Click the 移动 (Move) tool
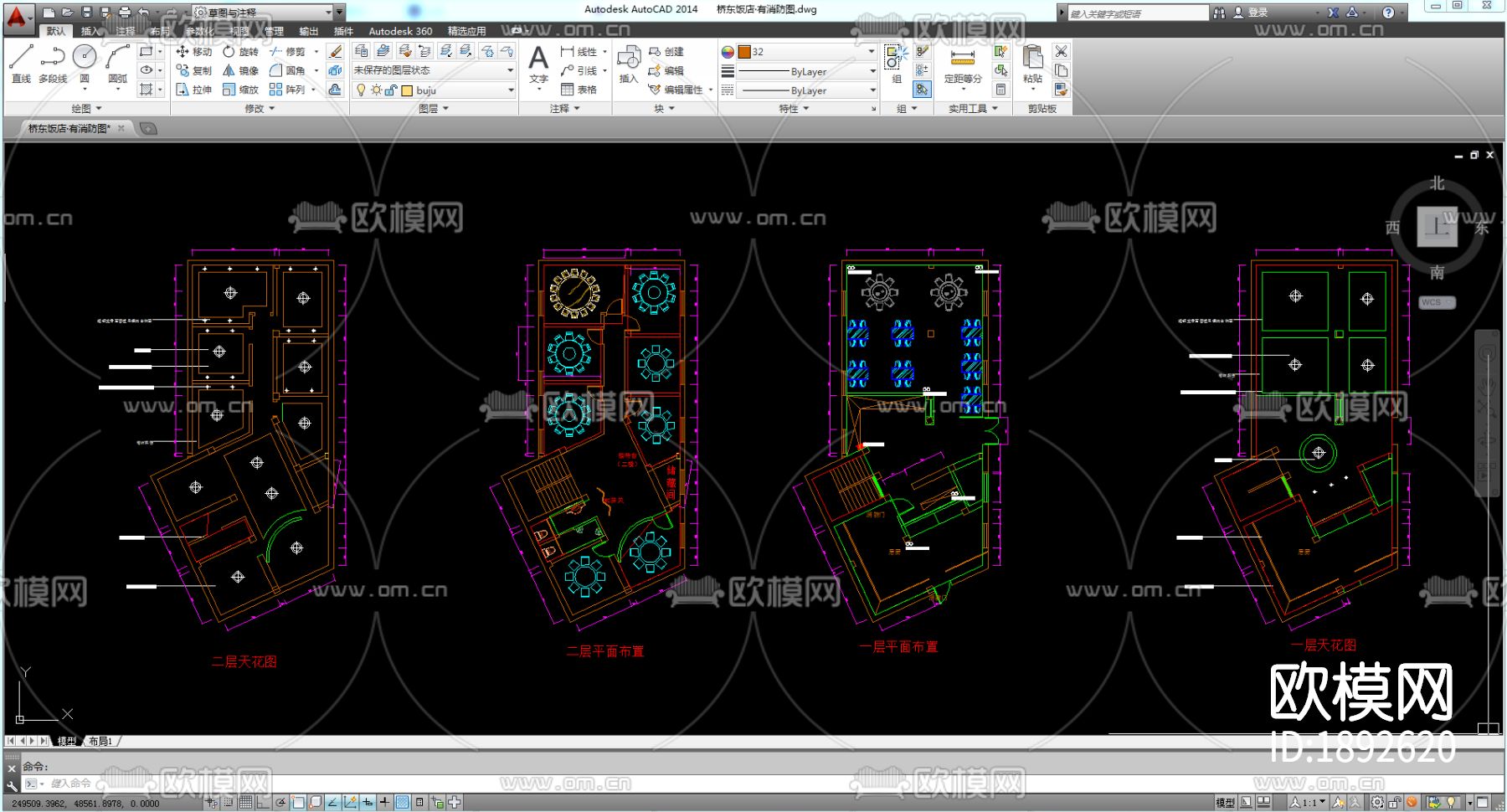Viewport: 1507px width, 812px height. (194, 52)
